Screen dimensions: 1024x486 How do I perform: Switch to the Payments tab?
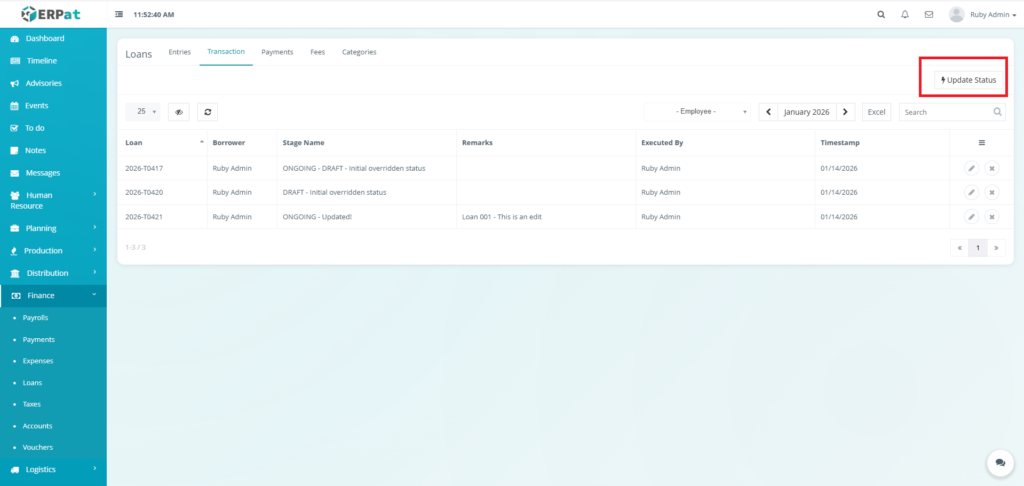tap(277, 52)
